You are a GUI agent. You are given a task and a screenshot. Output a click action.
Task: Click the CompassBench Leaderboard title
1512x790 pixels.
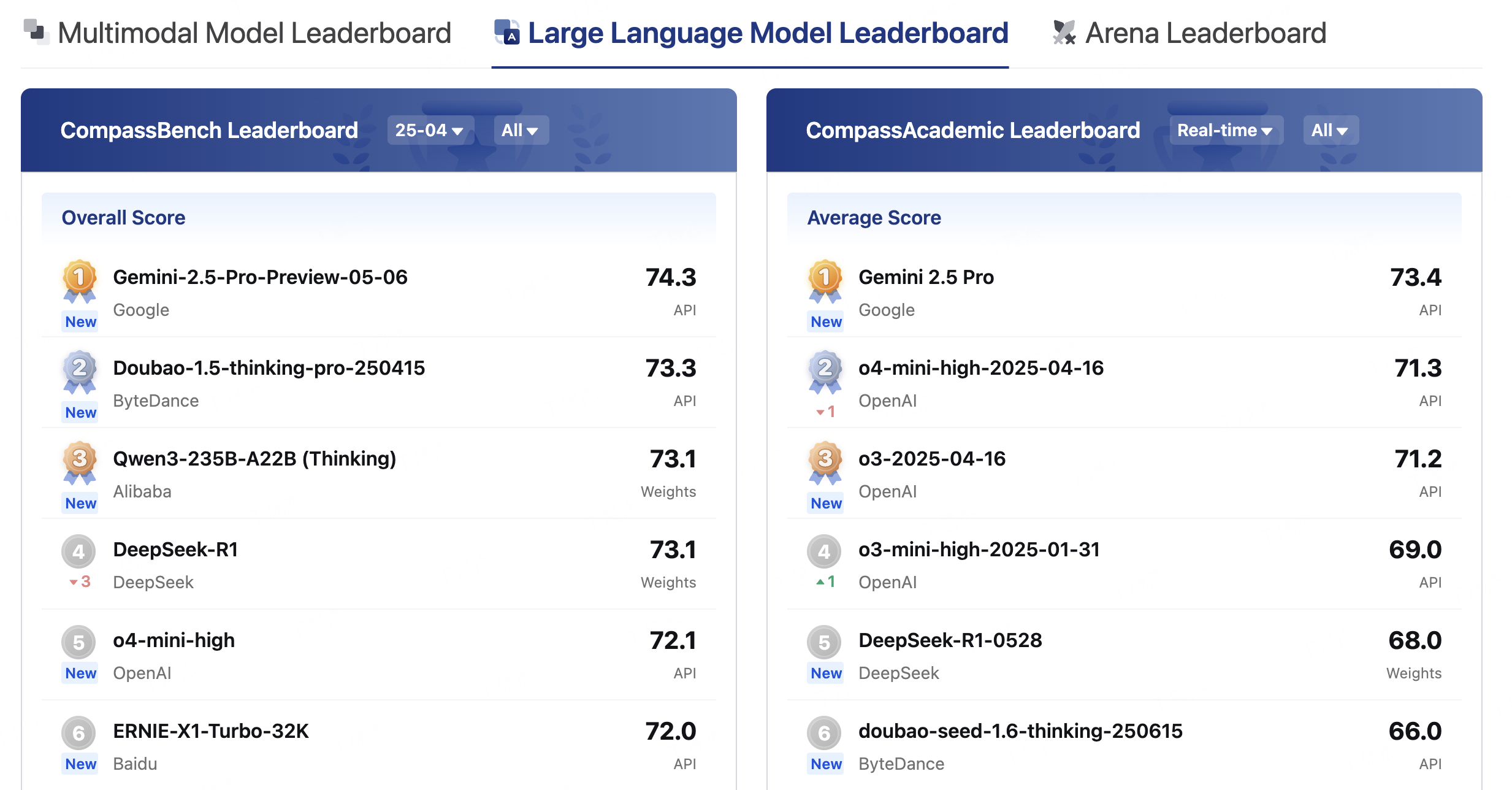click(209, 130)
